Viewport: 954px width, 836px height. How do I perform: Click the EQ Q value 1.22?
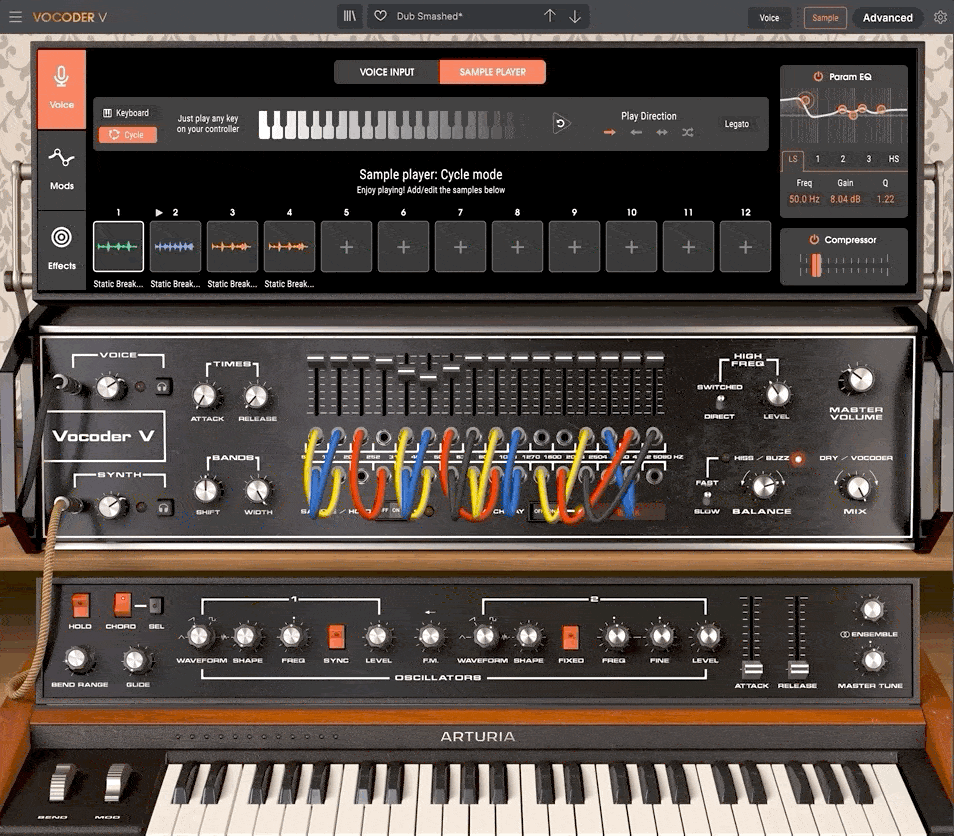(x=885, y=199)
